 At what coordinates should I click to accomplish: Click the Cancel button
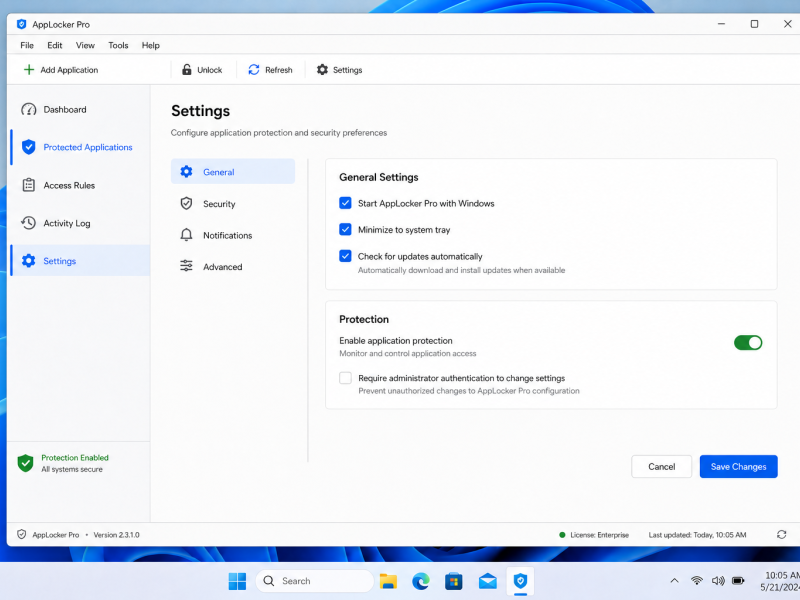click(x=661, y=466)
